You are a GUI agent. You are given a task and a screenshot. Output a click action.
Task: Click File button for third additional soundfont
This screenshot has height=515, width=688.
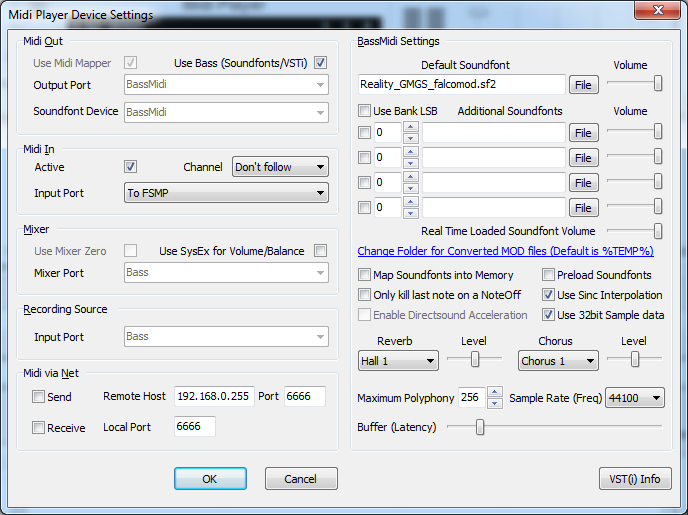584,182
